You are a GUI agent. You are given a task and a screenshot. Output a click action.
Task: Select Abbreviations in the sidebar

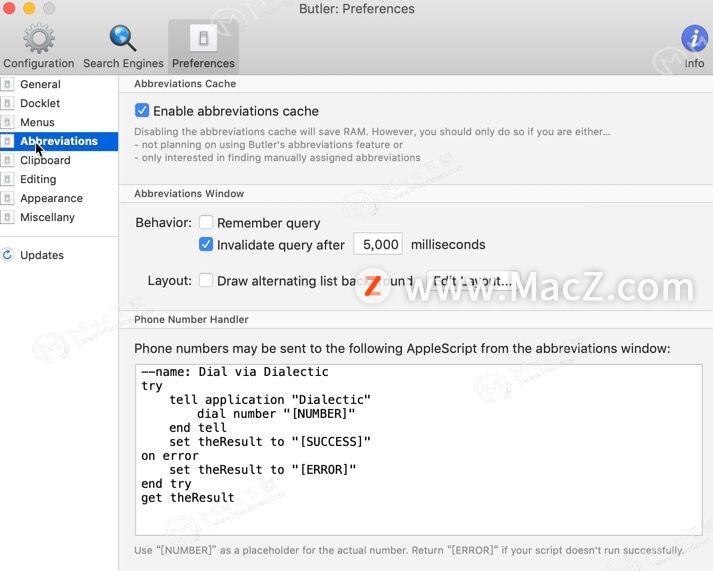(x=59, y=141)
